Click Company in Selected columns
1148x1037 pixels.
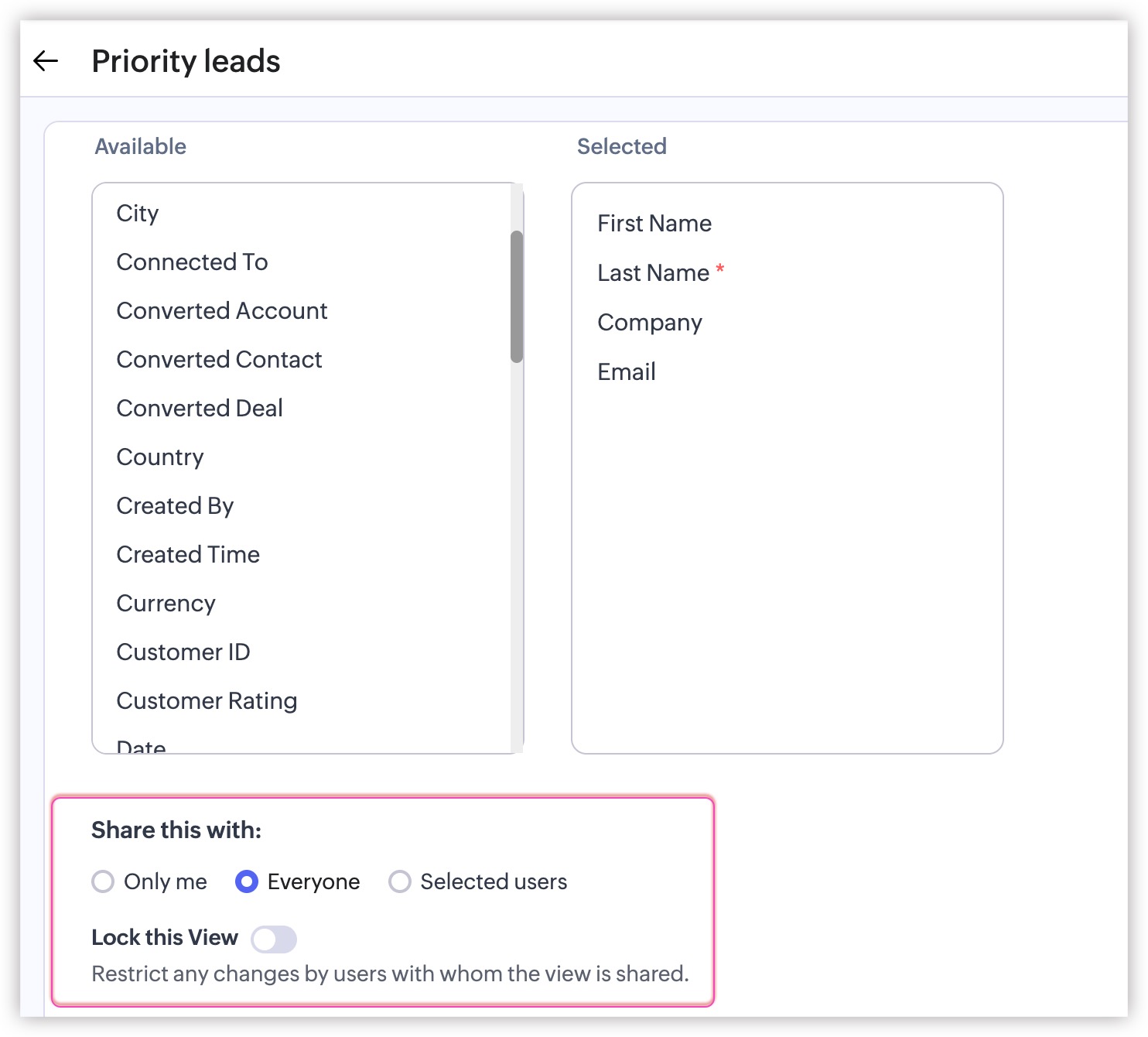tap(650, 323)
